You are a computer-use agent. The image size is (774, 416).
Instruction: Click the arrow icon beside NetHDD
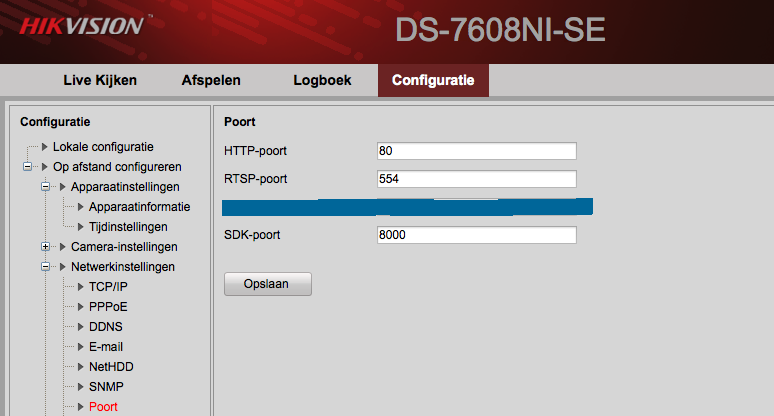[x=80, y=367]
